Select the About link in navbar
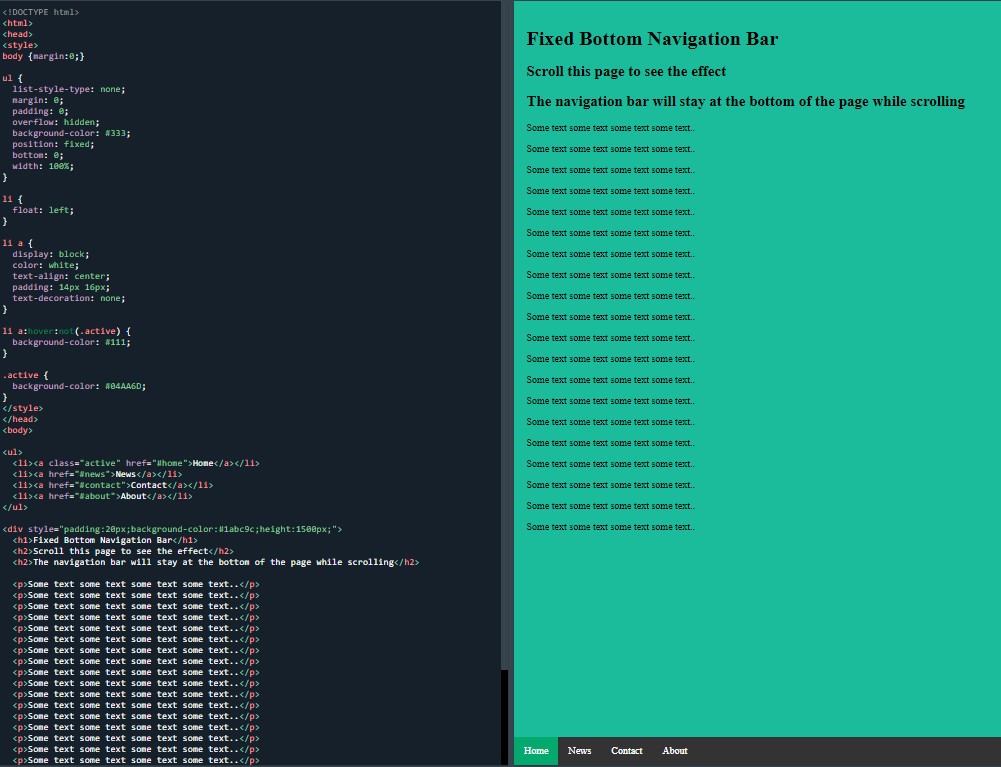Viewport: 1001px width, 767px height. (x=675, y=751)
